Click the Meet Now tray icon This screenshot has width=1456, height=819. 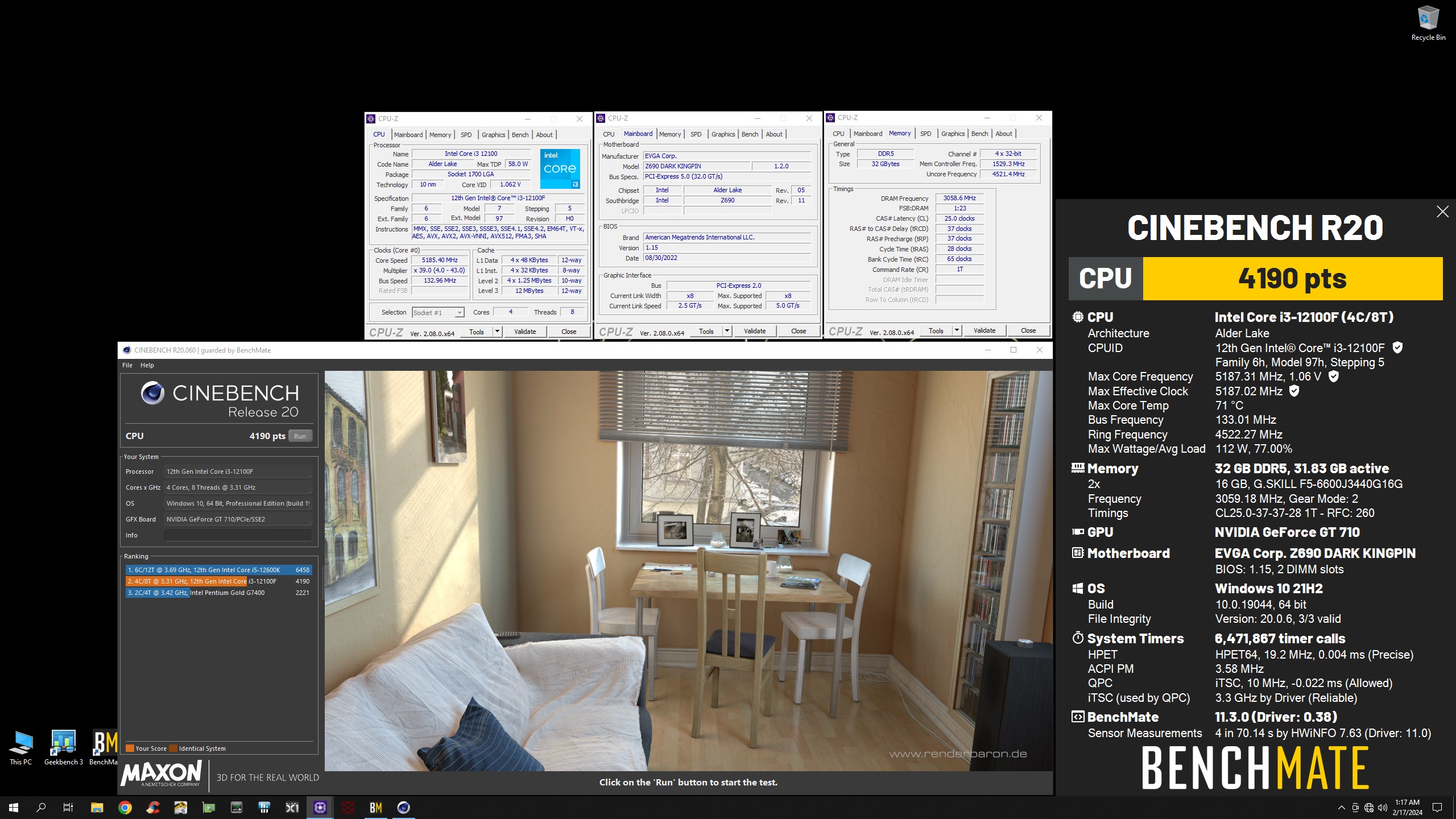pyautogui.click(x=1355, y=808)
